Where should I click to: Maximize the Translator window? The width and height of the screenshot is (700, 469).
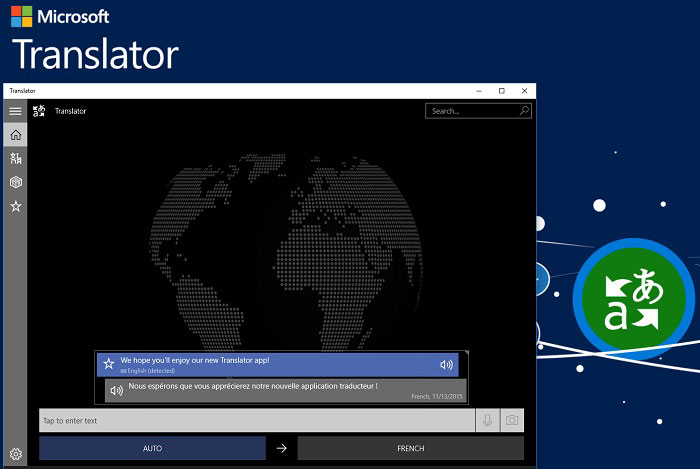(501, 91)
